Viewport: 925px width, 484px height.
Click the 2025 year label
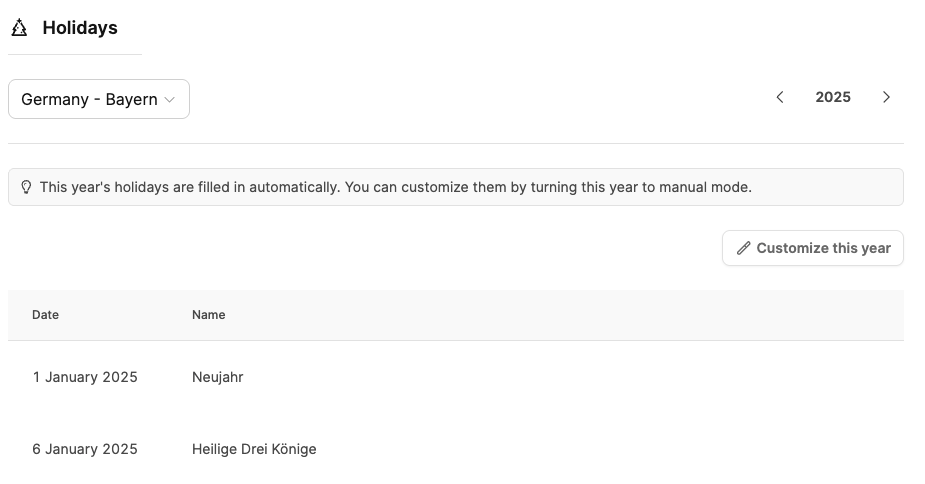pyautogui.click(x=833, y=97)
